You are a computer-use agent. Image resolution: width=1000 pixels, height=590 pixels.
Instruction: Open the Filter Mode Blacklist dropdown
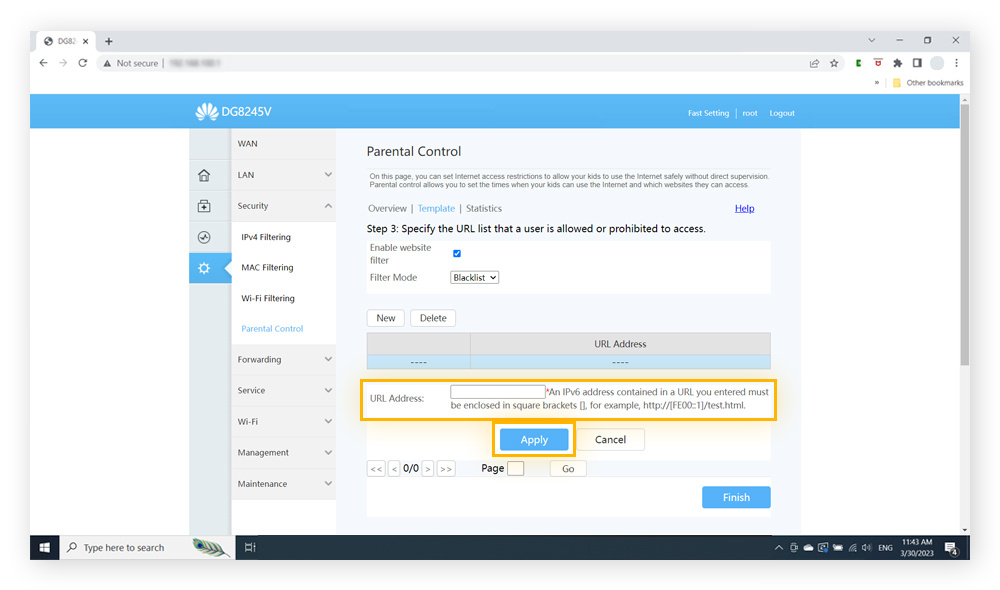[474, 277]
